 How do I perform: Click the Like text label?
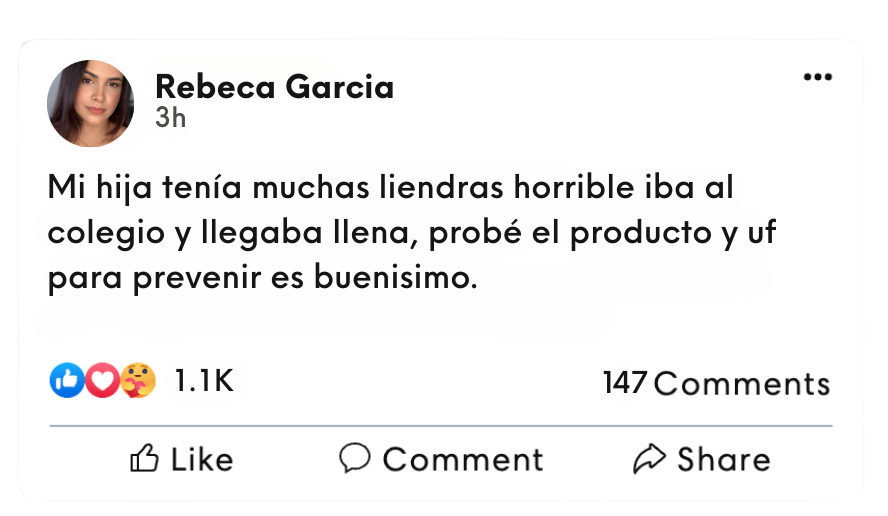(202, 459)
